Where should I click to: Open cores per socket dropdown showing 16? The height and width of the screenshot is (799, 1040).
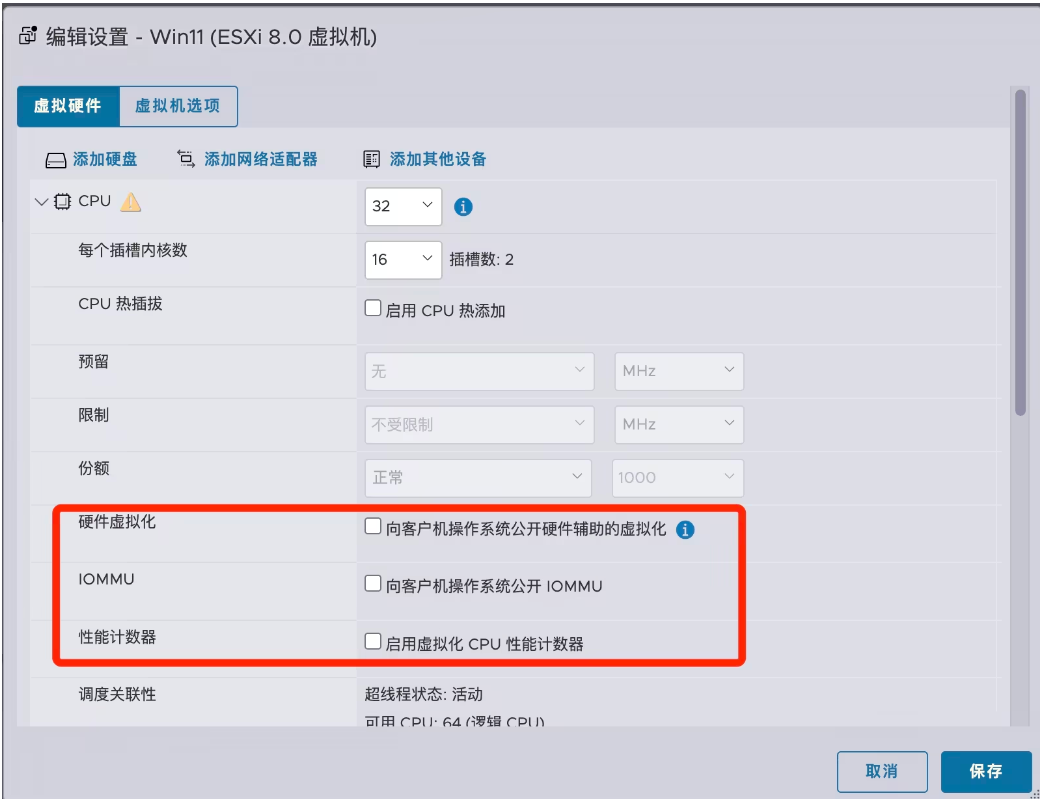pyautogui.click(x=403, y=259)
